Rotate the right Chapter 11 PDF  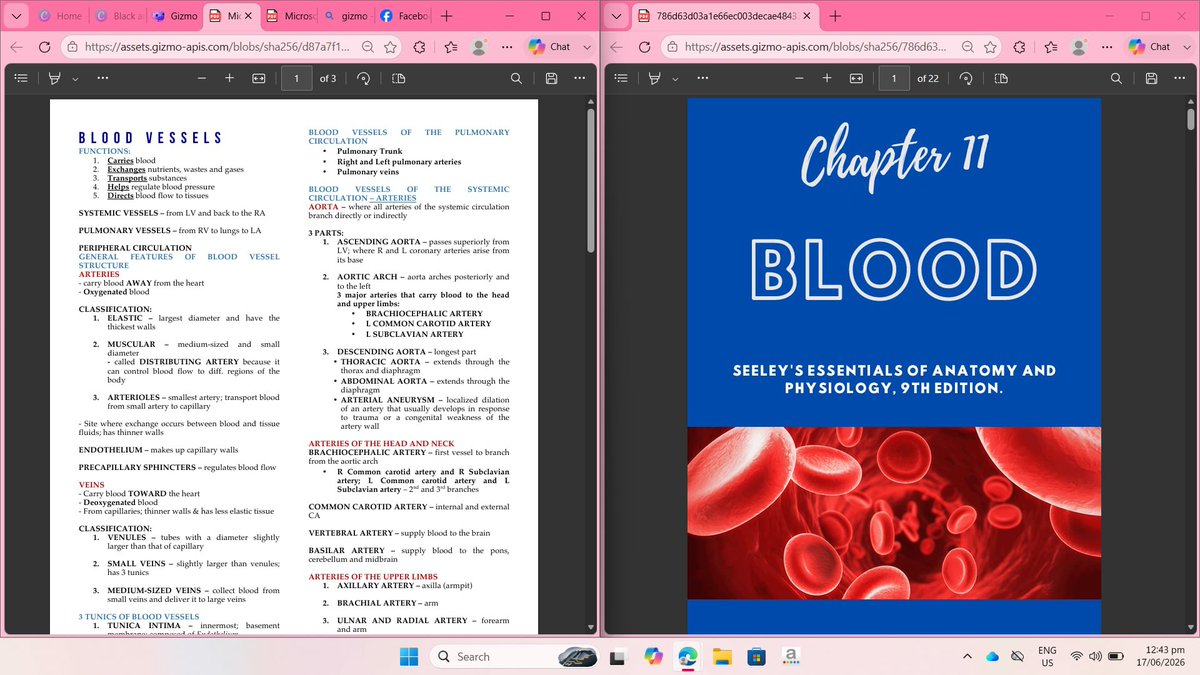tap(966, 78)
